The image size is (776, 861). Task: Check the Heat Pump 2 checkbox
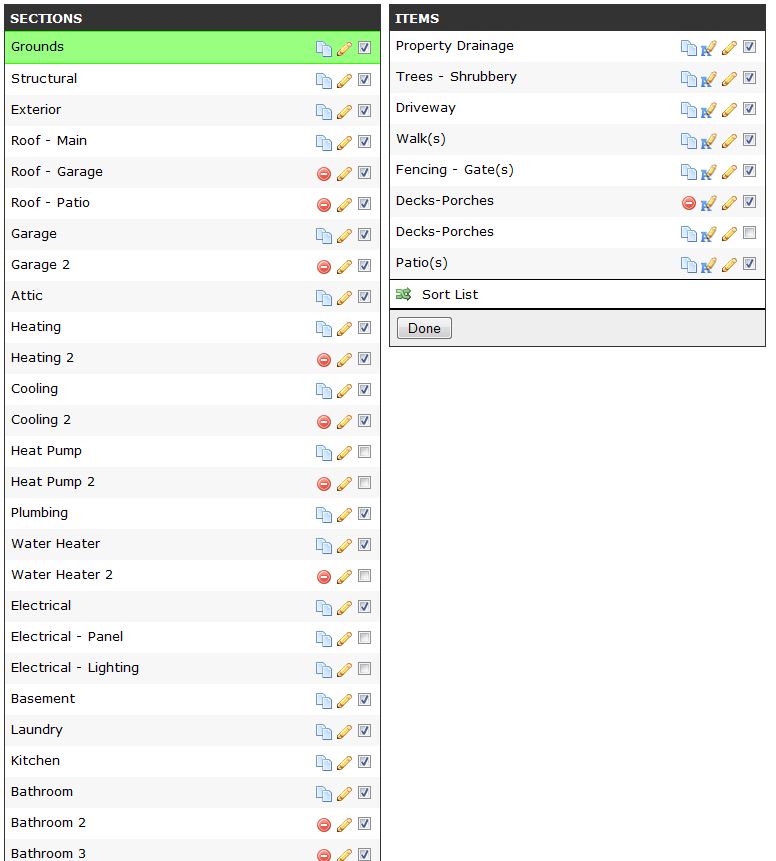click(x=364, y=483)
